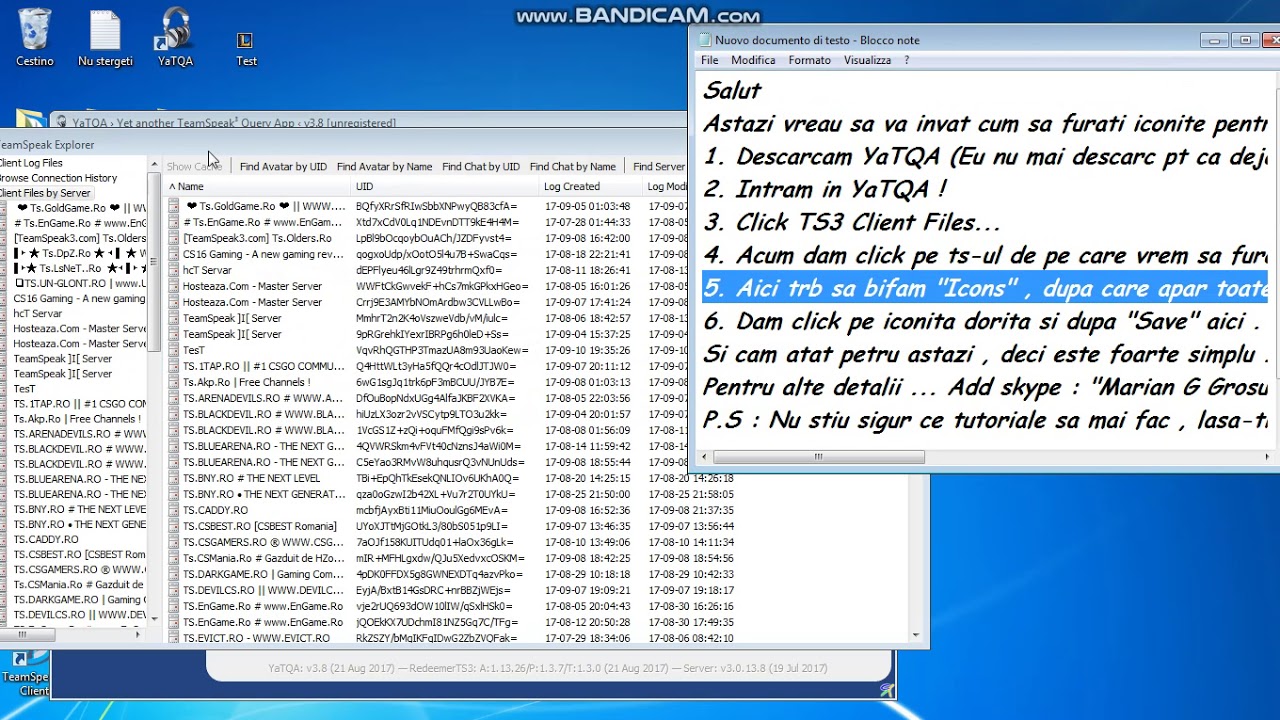
Task: Sort by the Log Created column header
Action: pos(590,186)
